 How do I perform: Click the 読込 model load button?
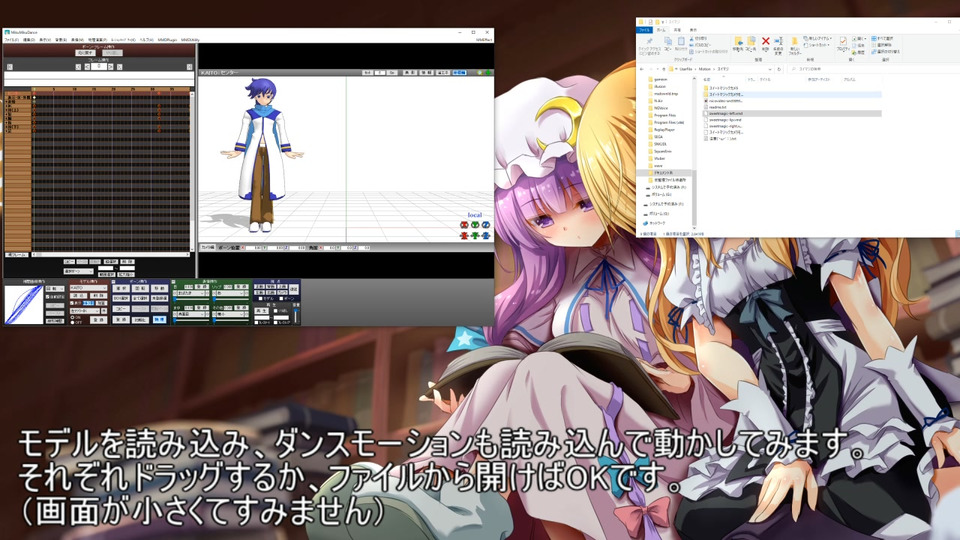tap(78, 296)
